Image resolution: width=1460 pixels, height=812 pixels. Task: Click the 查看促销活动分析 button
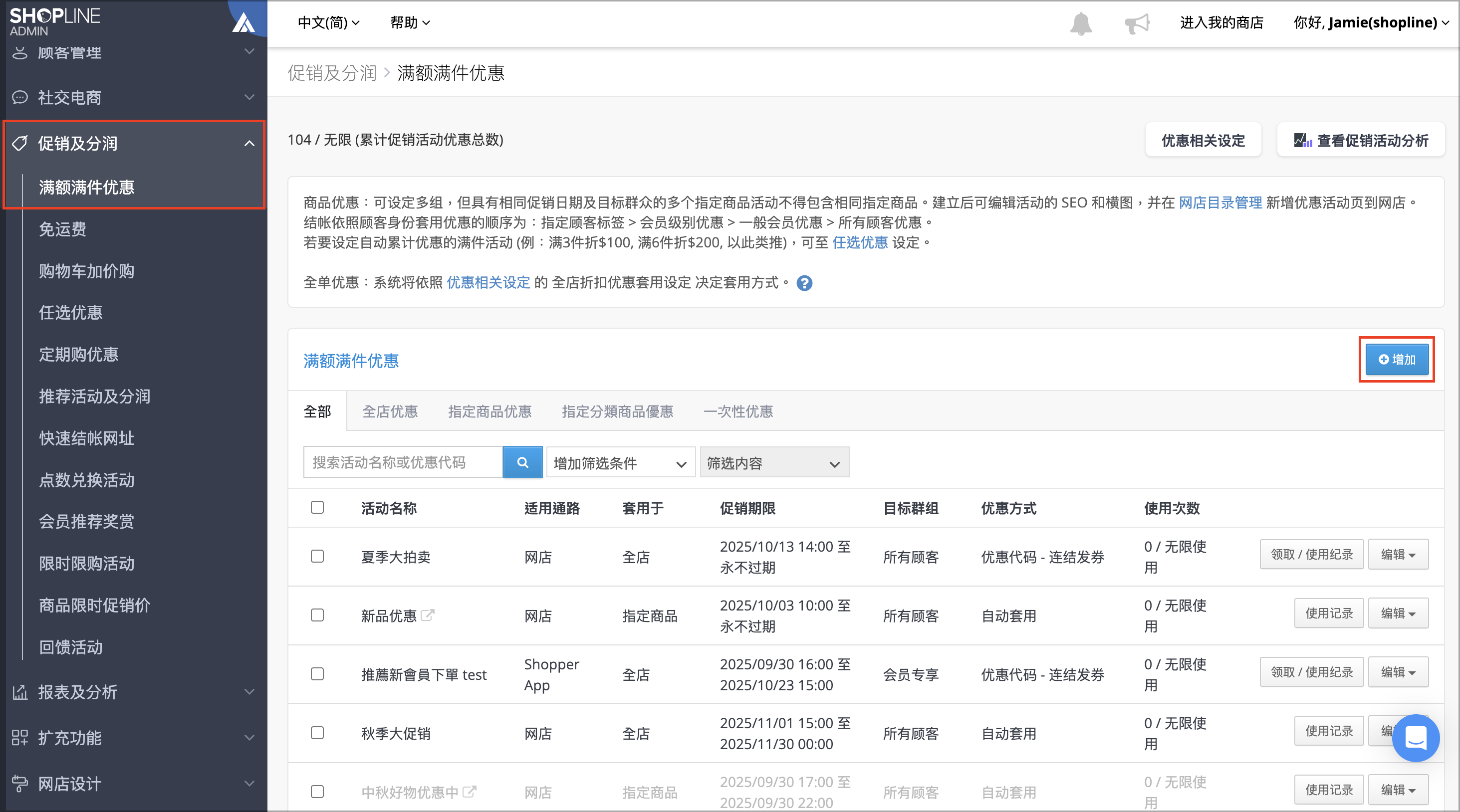(1361, 140)
